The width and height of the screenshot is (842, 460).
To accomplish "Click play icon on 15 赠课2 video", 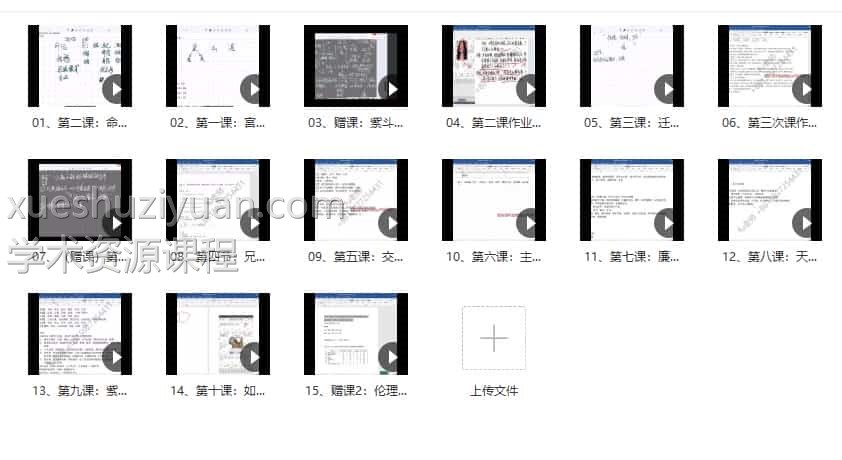I will click(x=392, y=357).
